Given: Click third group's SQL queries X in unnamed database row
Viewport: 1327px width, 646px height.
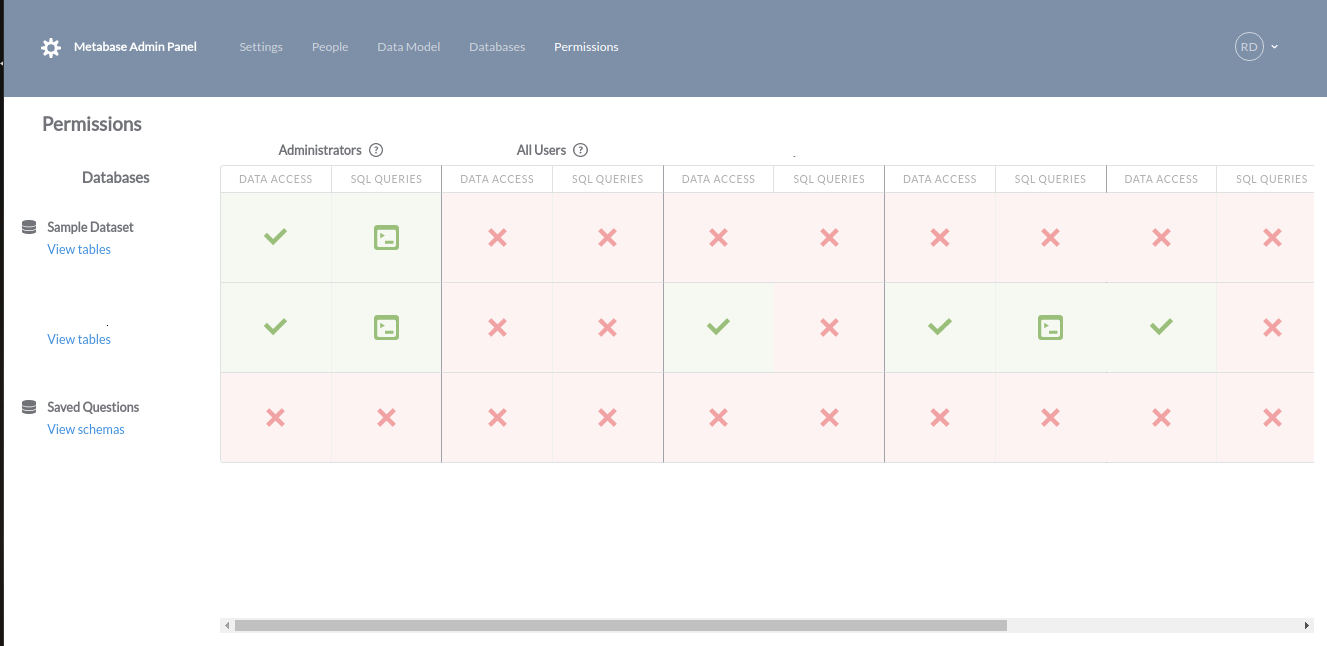Looking at the screenshot, I should (829, 327).
